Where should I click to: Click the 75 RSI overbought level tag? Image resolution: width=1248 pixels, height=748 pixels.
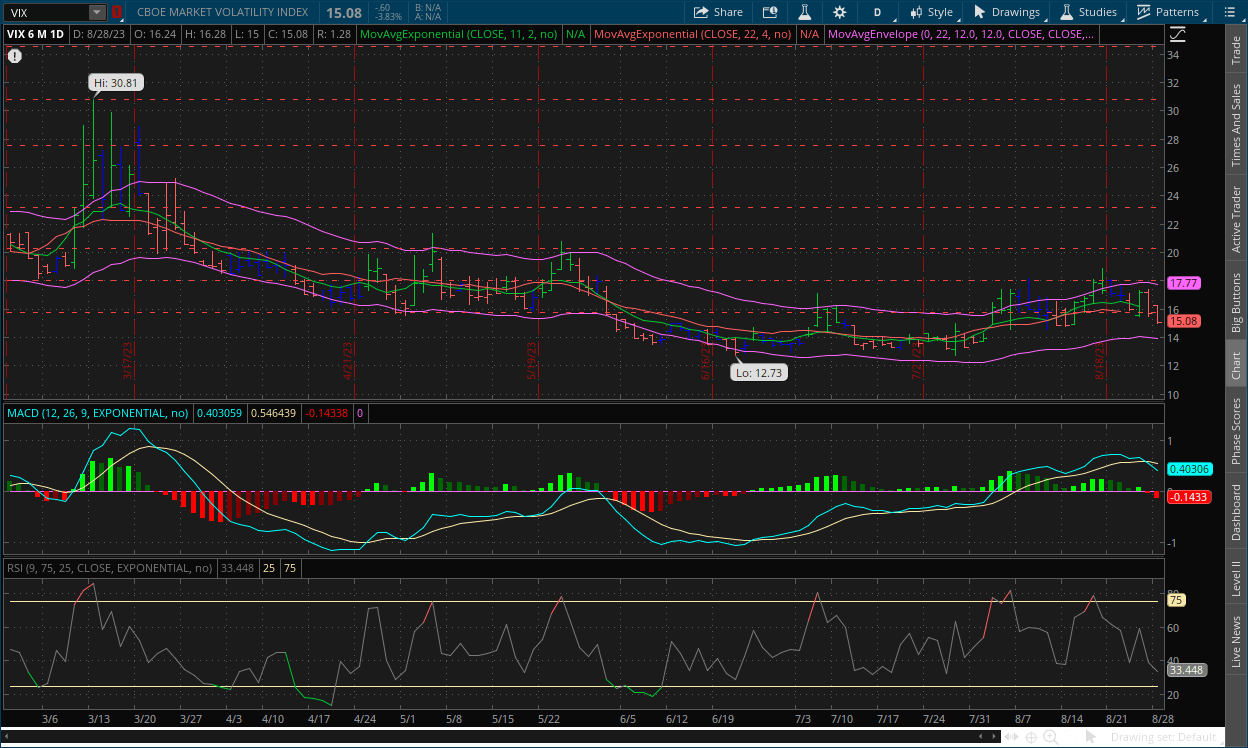[x=1176, y=600]
